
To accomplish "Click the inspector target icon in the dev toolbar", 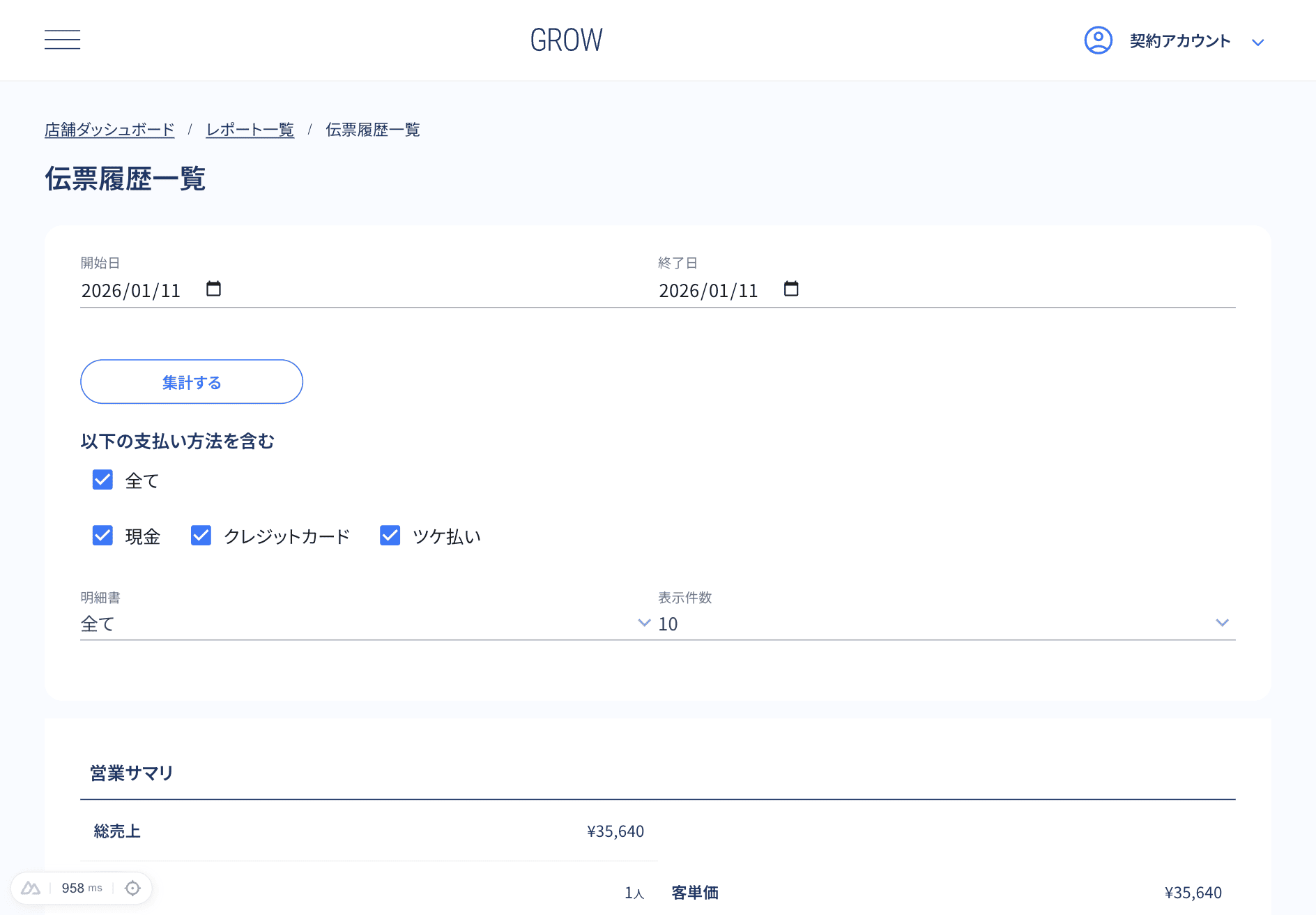I will tap(132, 887).
